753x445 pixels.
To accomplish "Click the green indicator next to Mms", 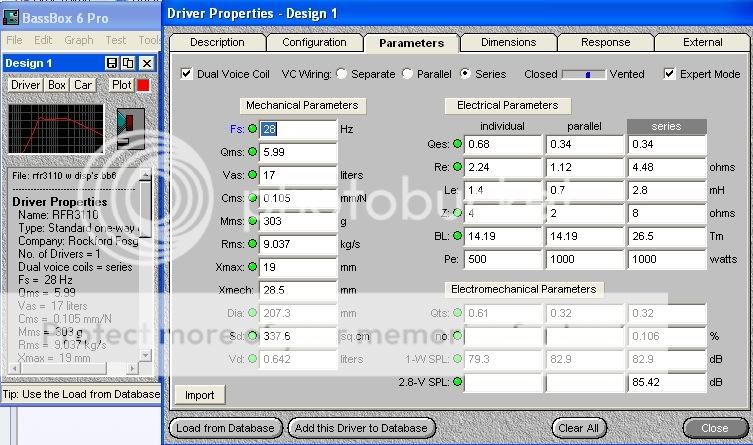I will click(x=252, y=221).
